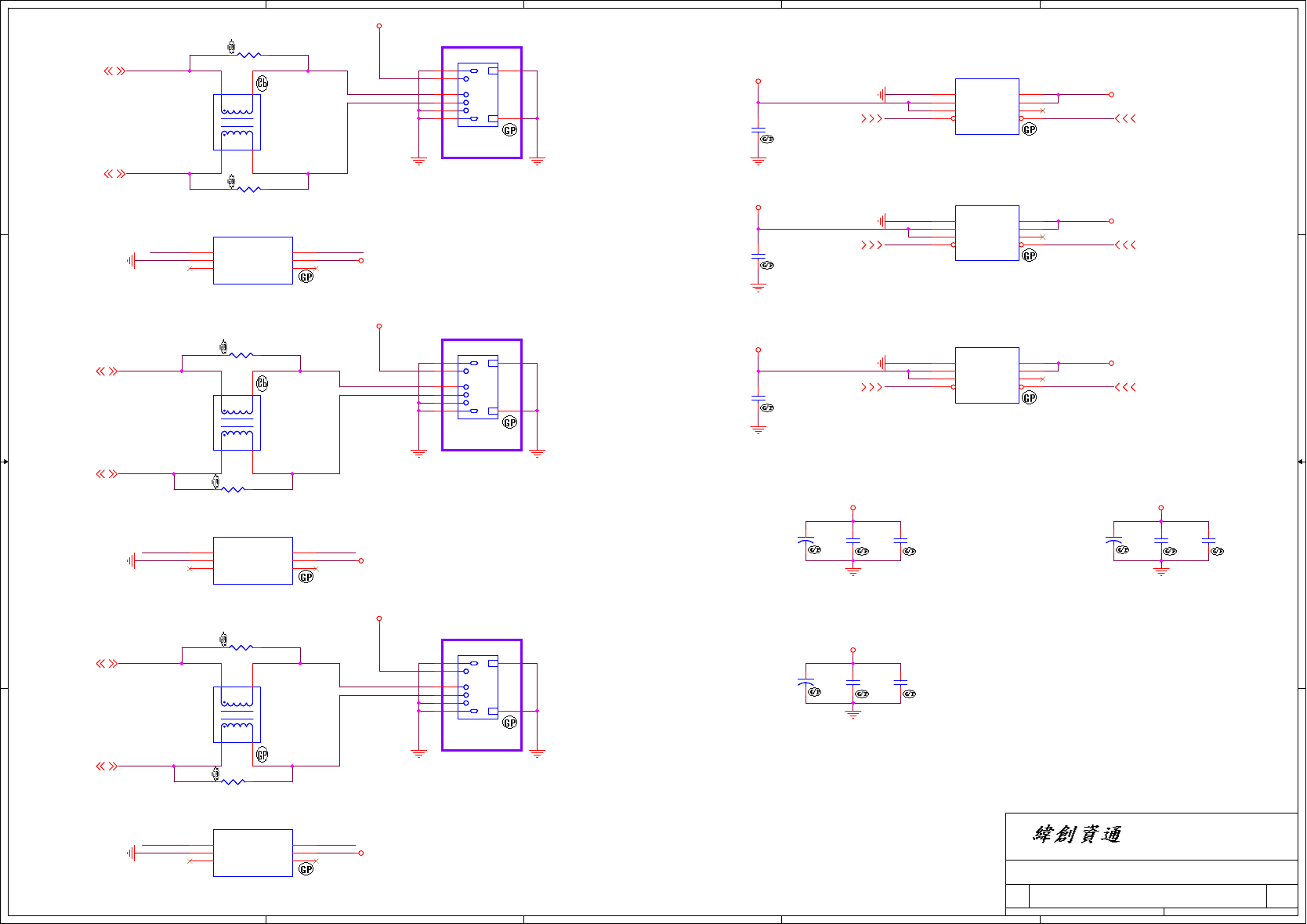The width and height of the screenshot is (1307, 924).
Task: Click the upper bidirectional port on the top-left choke
Action: click(114, 71)
